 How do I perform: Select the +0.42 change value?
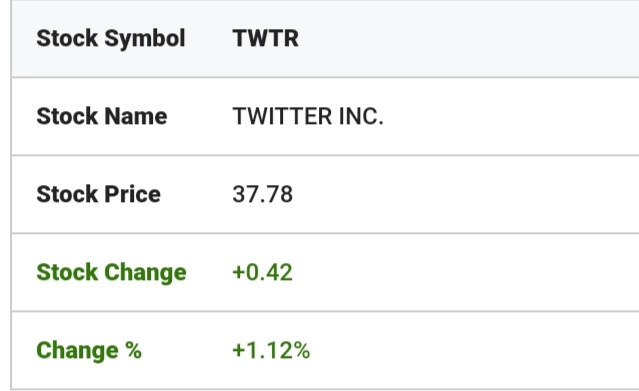pos(262,272)
